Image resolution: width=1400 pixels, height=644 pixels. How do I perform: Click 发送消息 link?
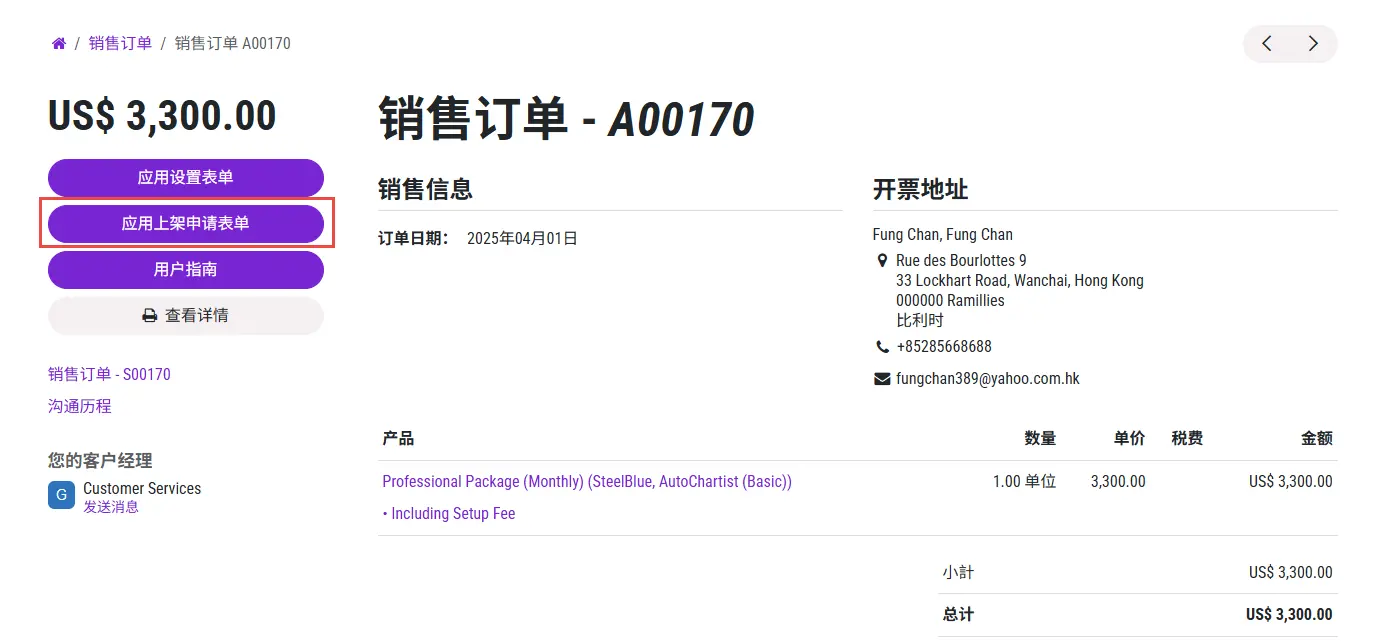pos(111,507)
